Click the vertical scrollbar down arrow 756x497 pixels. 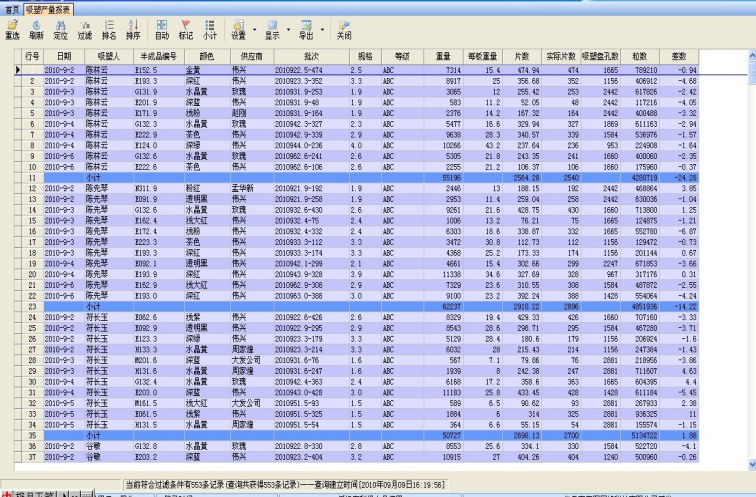pyautogui.click(x=750, y=465)
